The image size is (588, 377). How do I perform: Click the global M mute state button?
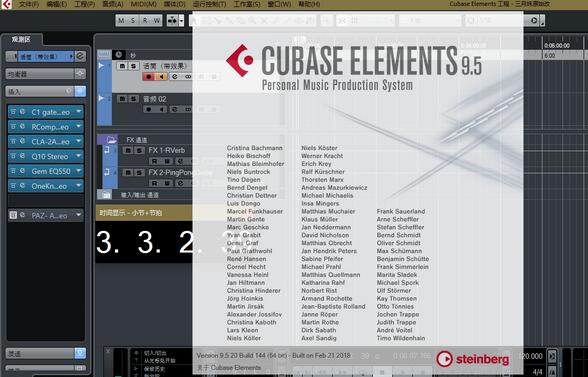click(x=121, y=21)
